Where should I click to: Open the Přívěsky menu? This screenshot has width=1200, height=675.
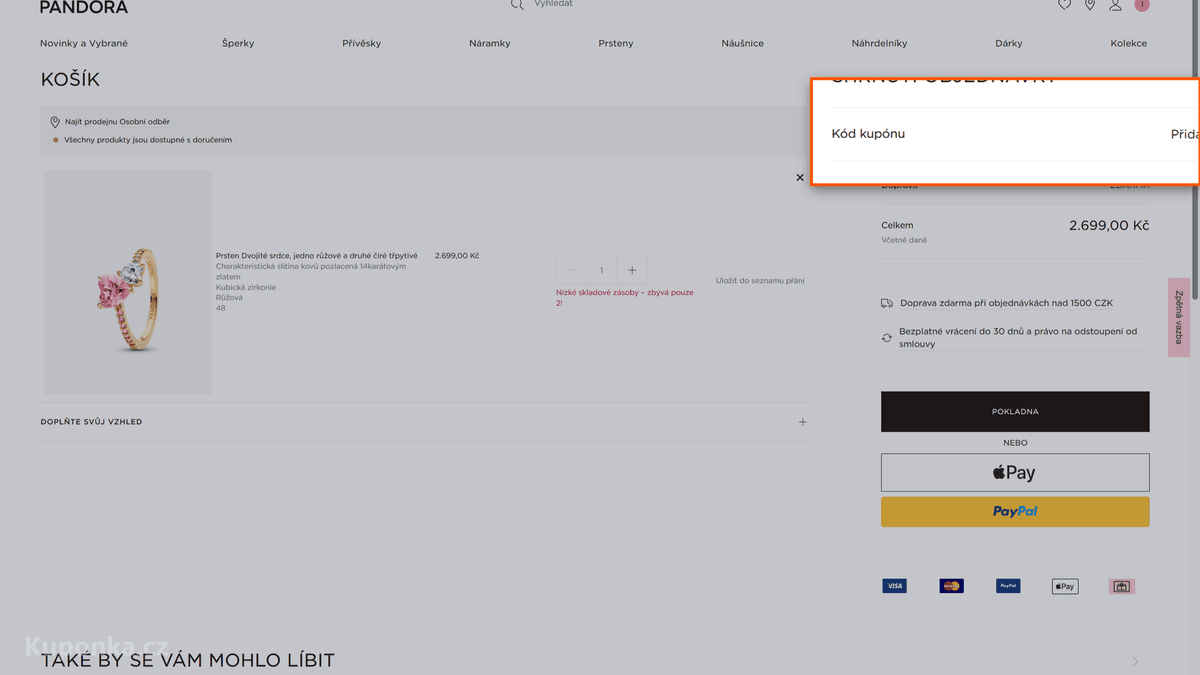(361, 43)
